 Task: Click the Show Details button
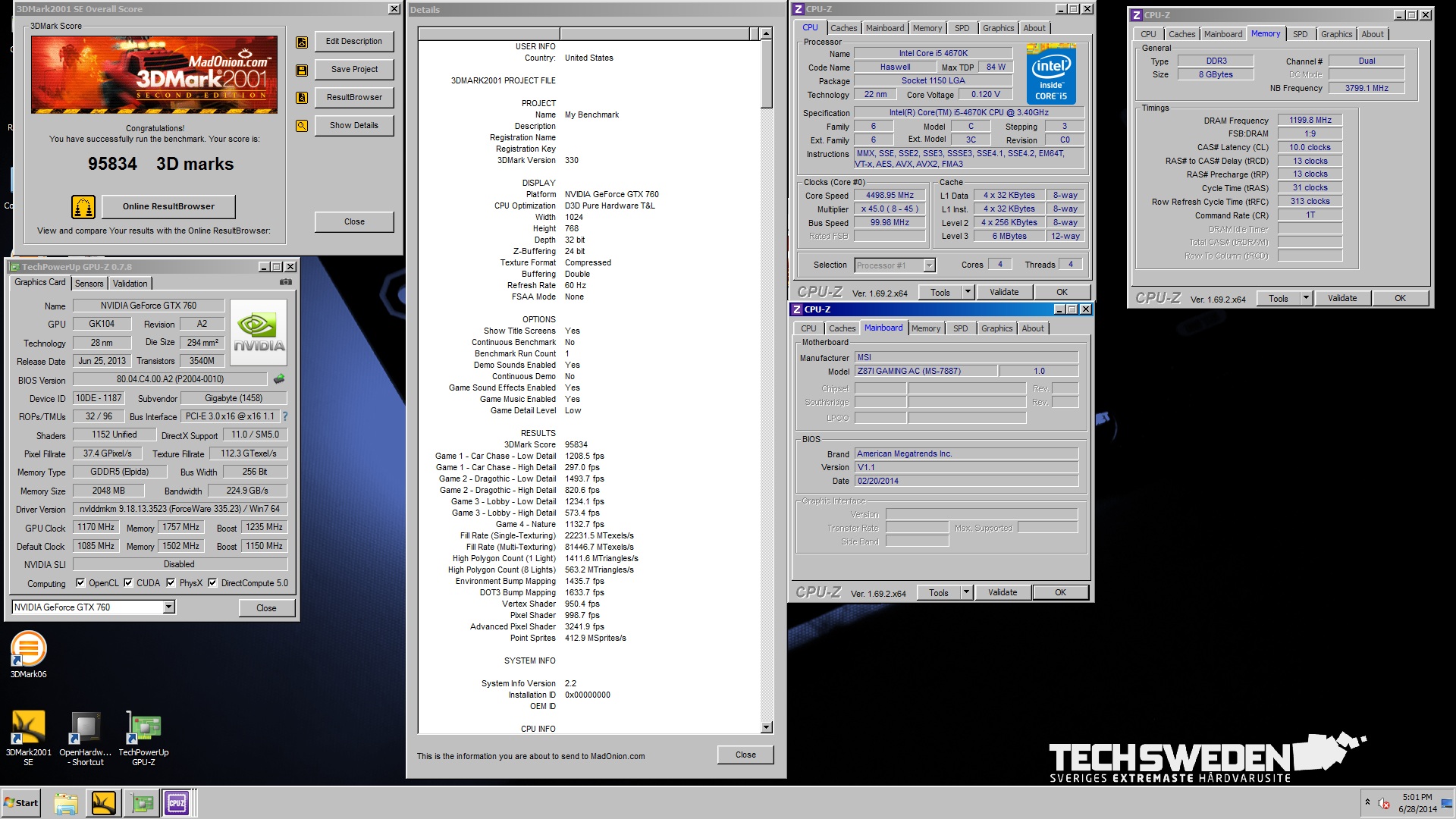(x=353, y=126)
